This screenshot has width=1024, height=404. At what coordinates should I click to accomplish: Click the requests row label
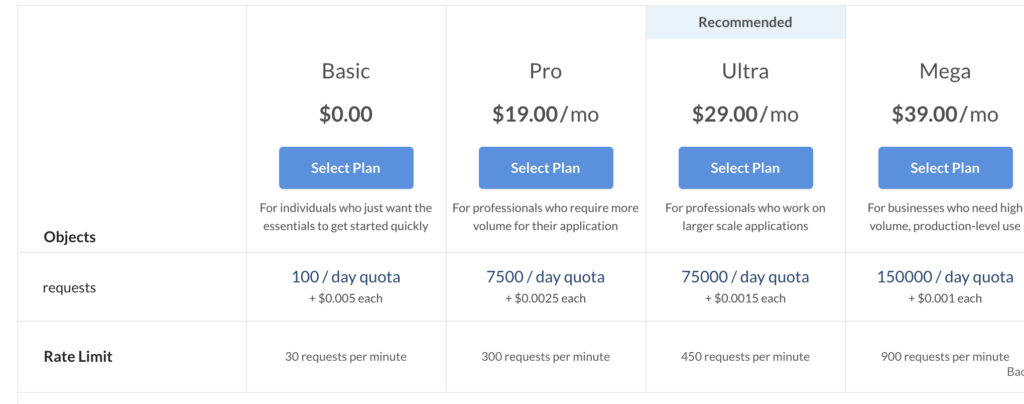pyautogui.click(x=69, y=288)
